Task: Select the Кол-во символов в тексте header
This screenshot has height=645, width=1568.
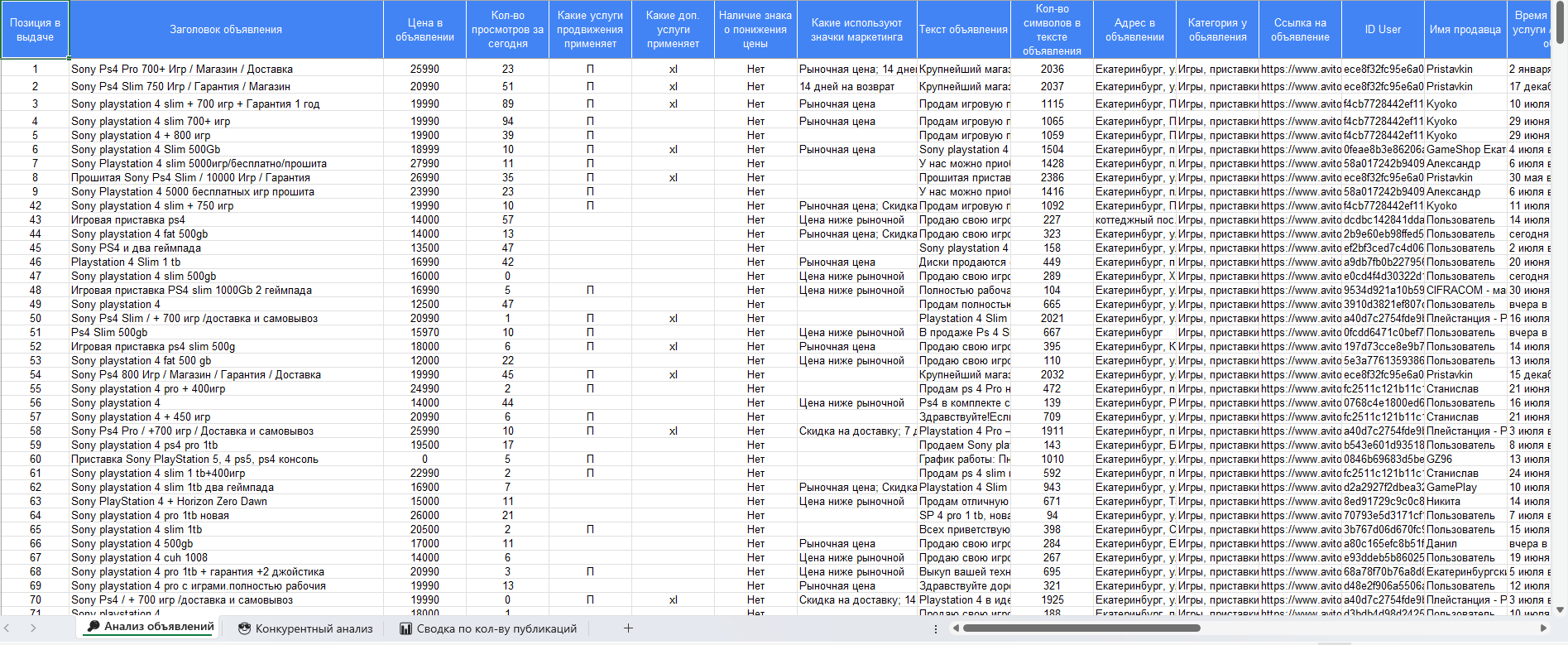Action: pyautogui.click(x=1052, y=30)
